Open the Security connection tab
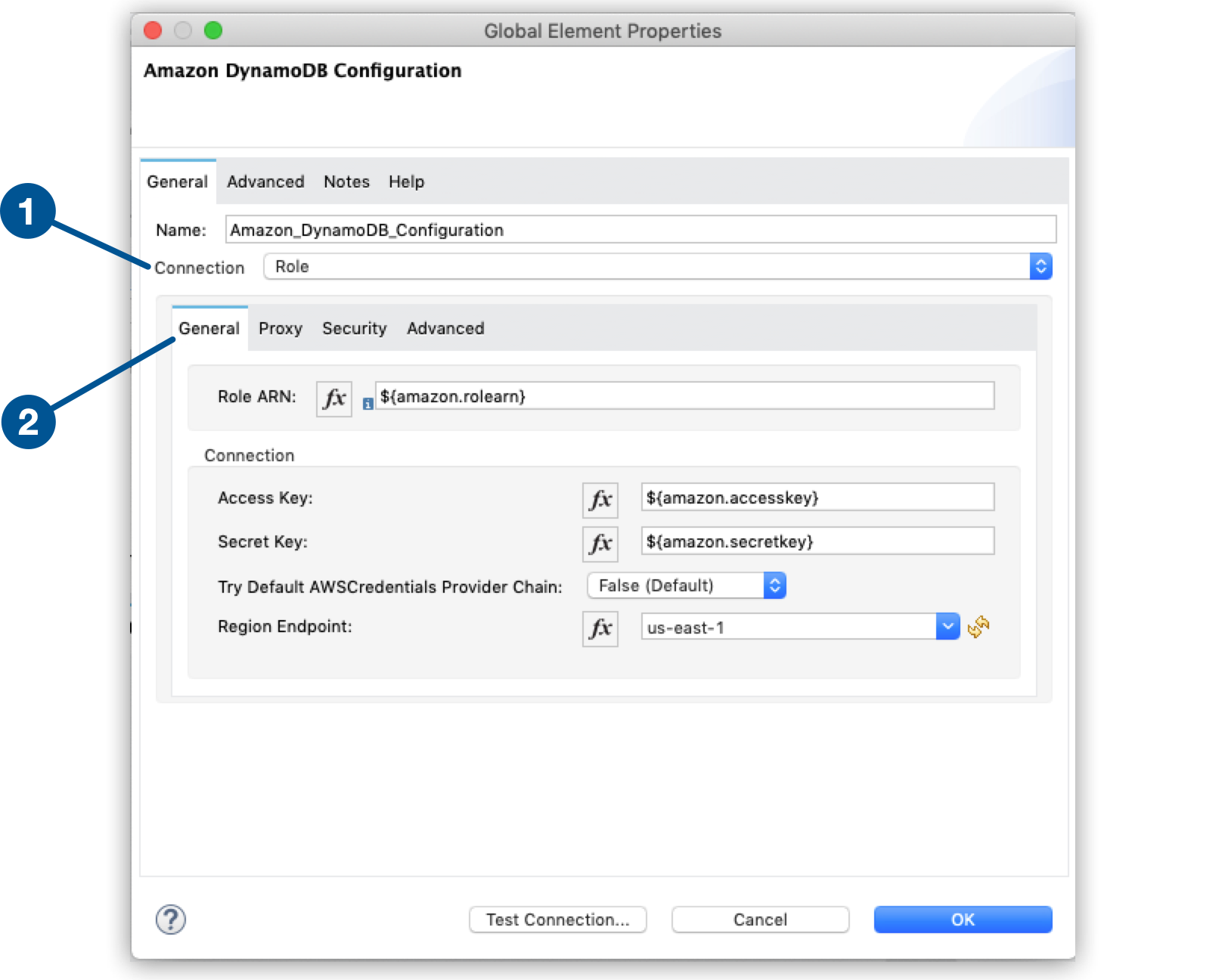 point(354,328)
